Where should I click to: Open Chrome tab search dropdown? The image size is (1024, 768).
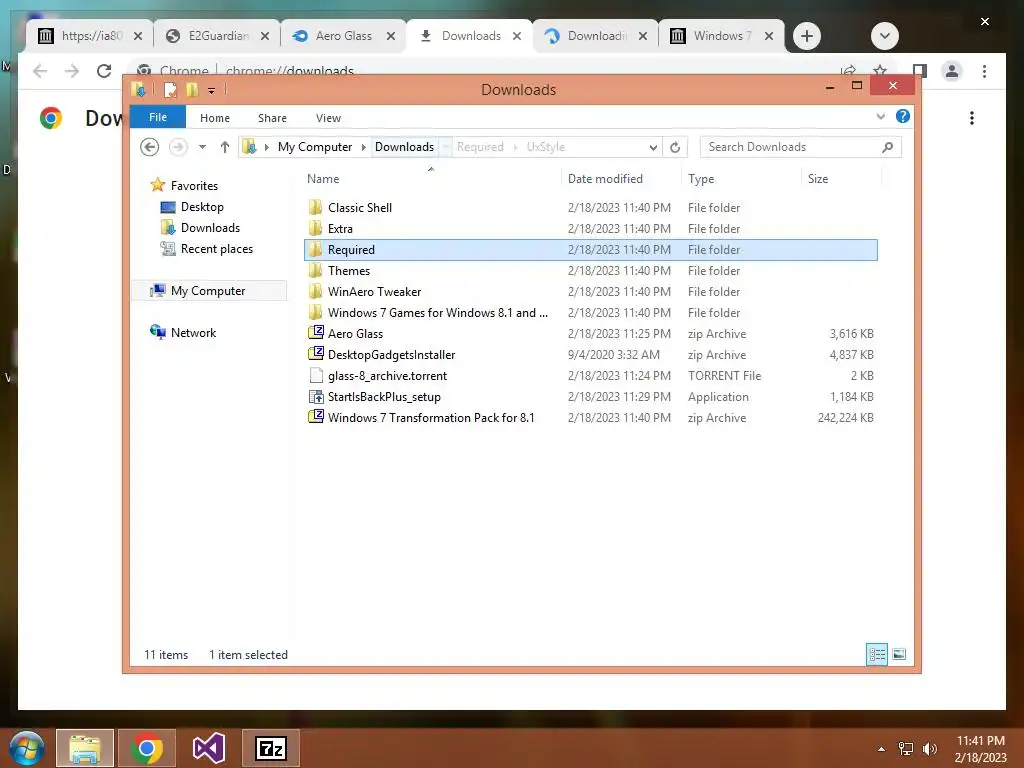885,35
